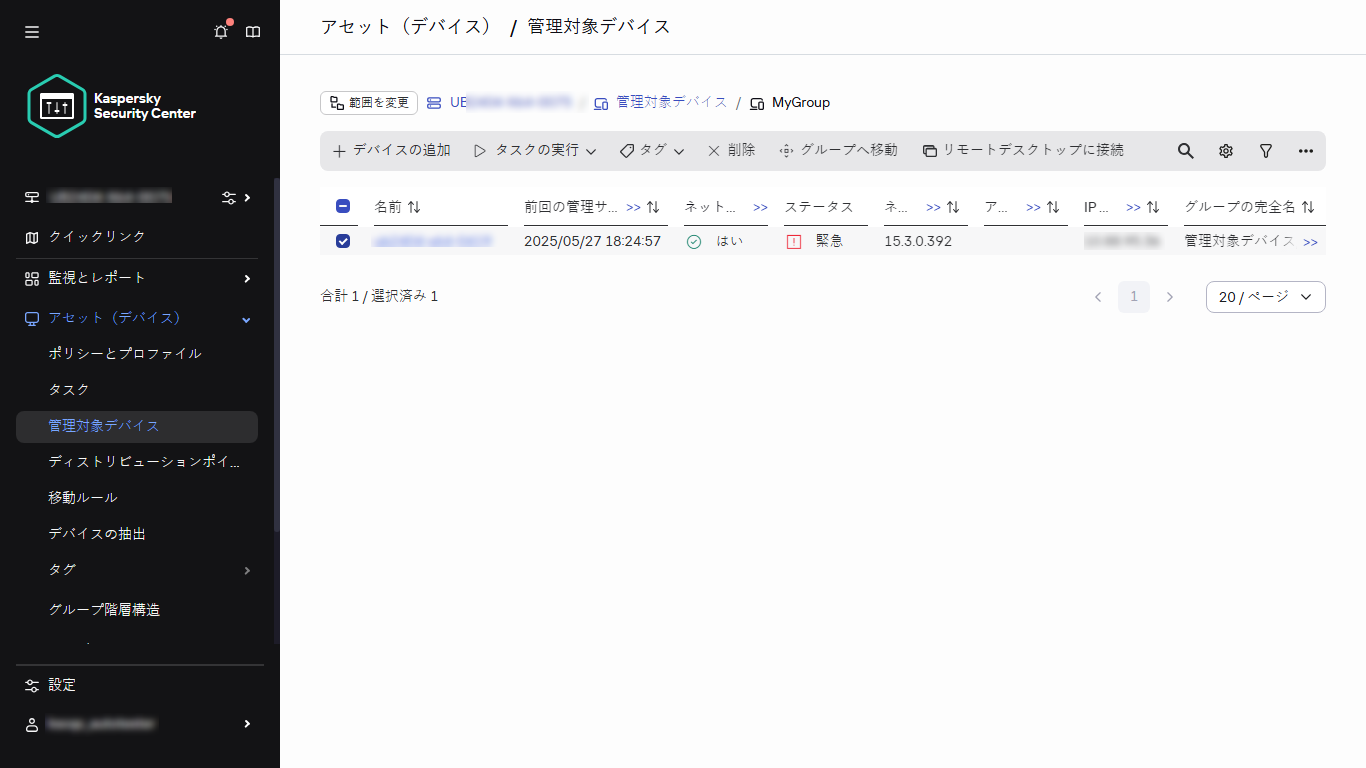Click the hamburger menu icon top left
Screen dimensions: 1366x768
tap(31, 31)
